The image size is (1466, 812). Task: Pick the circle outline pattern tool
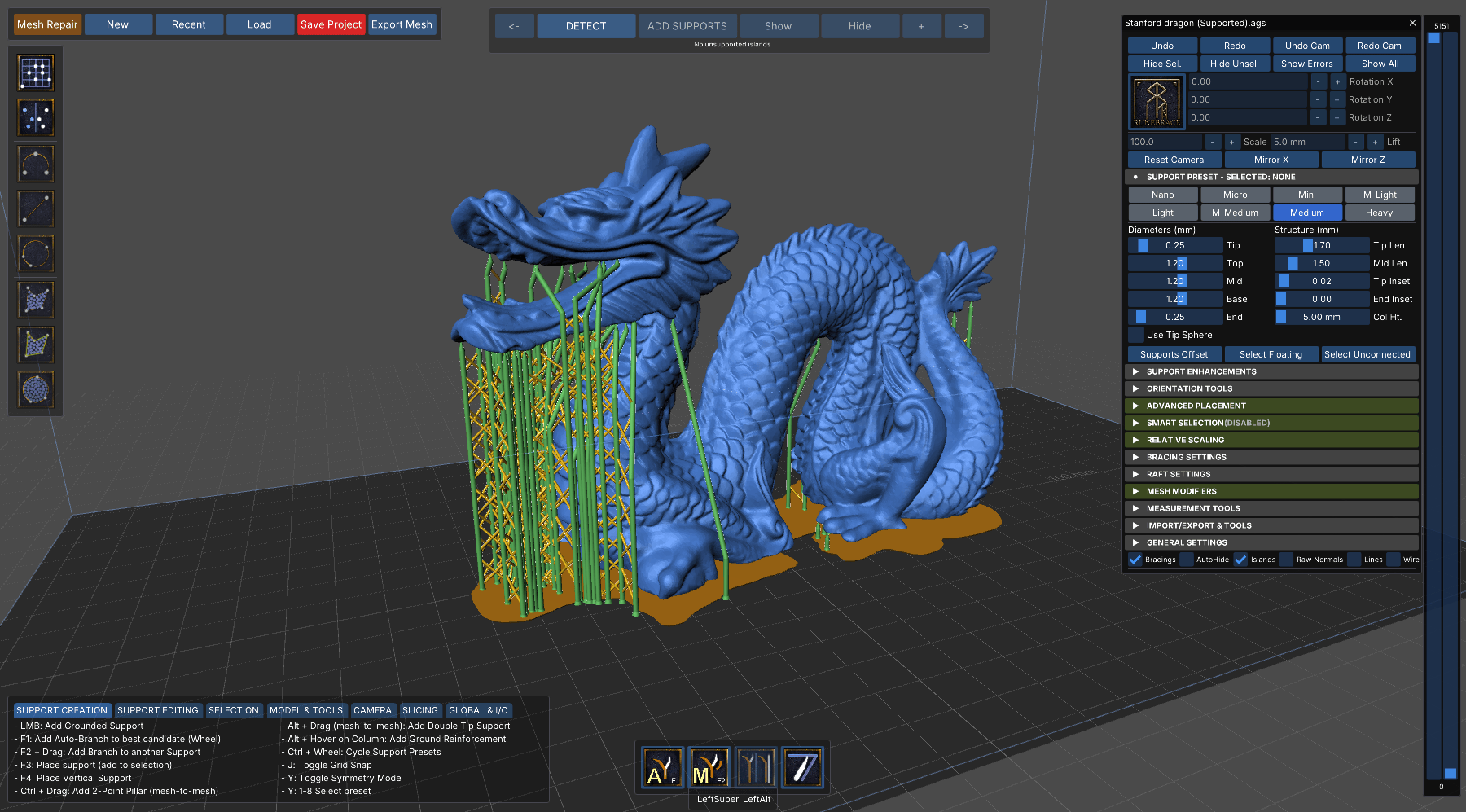(x=36, y=254)
